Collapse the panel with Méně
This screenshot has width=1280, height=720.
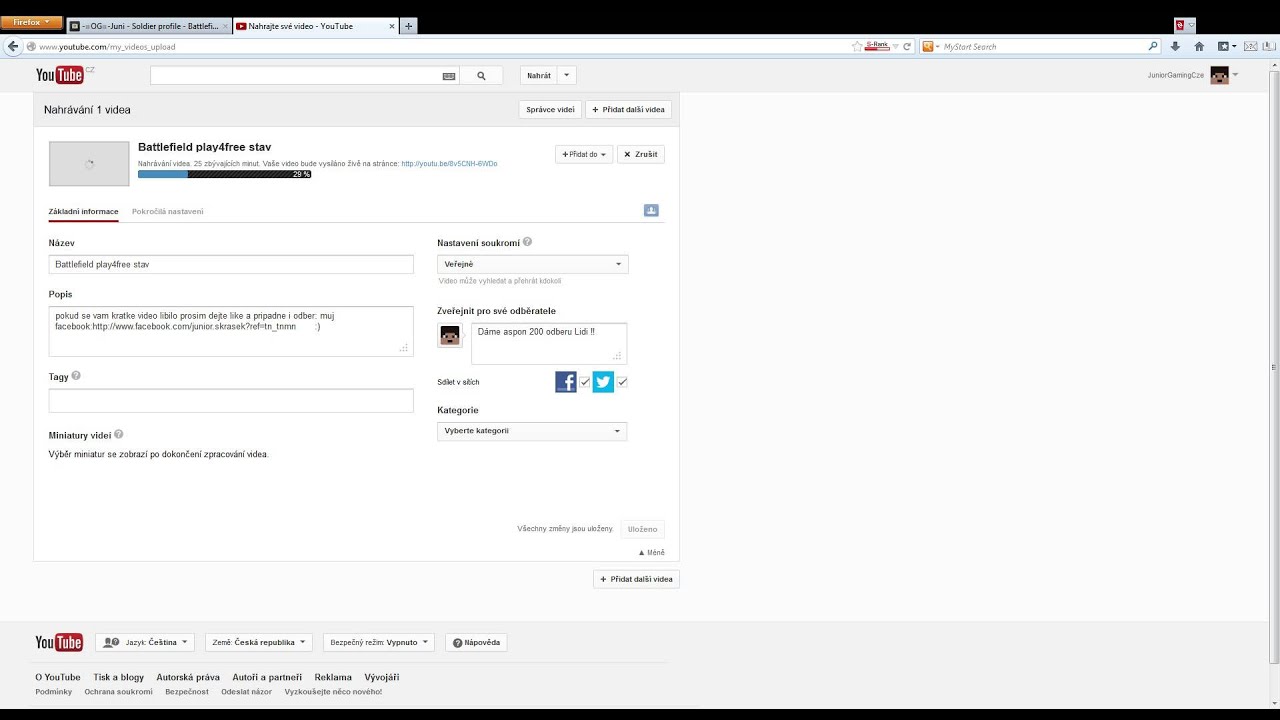pos(651,552)
